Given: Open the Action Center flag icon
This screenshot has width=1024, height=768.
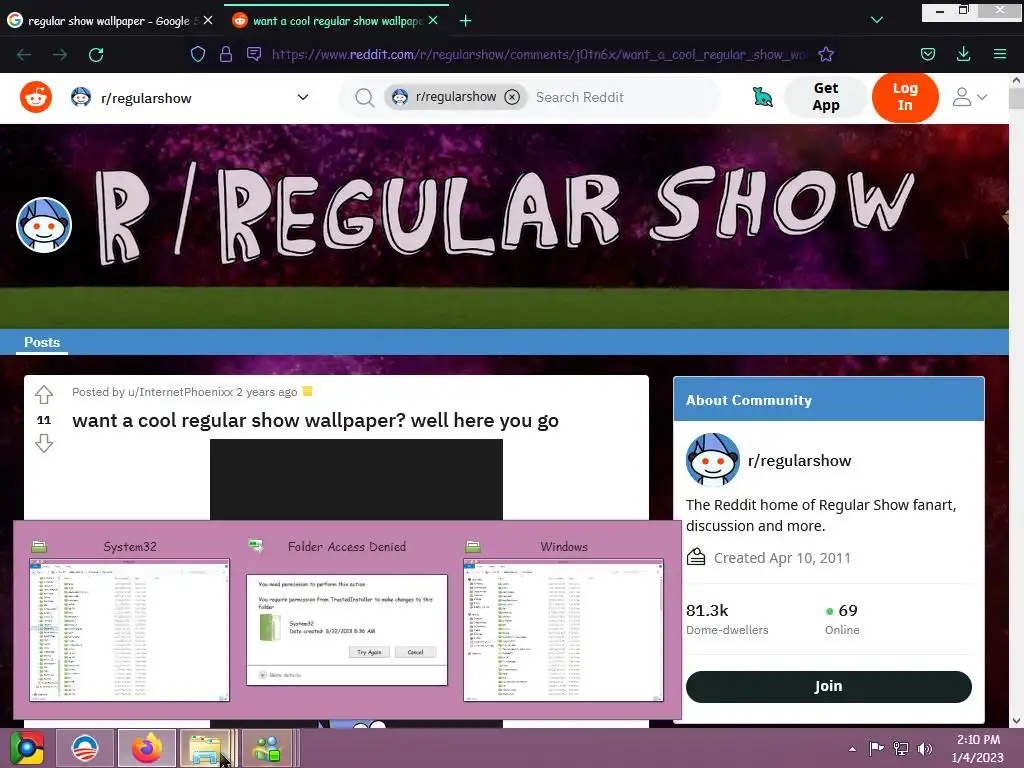Looking at the screenshot, I should coord(876,748).
